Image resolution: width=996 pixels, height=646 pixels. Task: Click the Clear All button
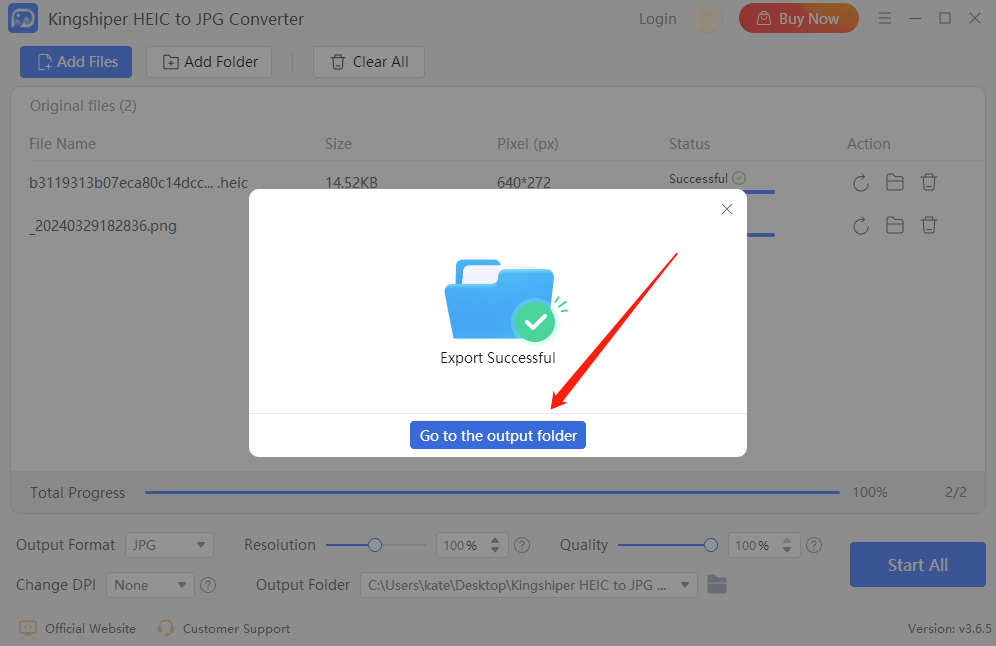click(368, 62)
